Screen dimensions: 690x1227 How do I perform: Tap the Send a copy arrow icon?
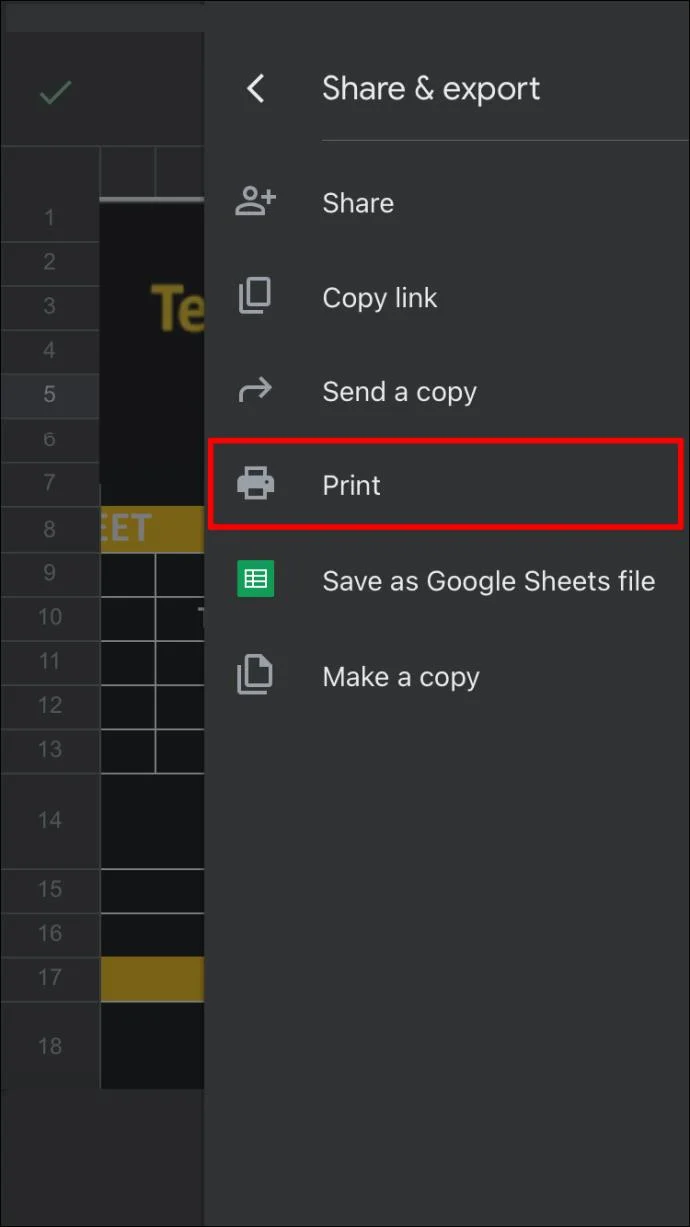pos(255,390)
